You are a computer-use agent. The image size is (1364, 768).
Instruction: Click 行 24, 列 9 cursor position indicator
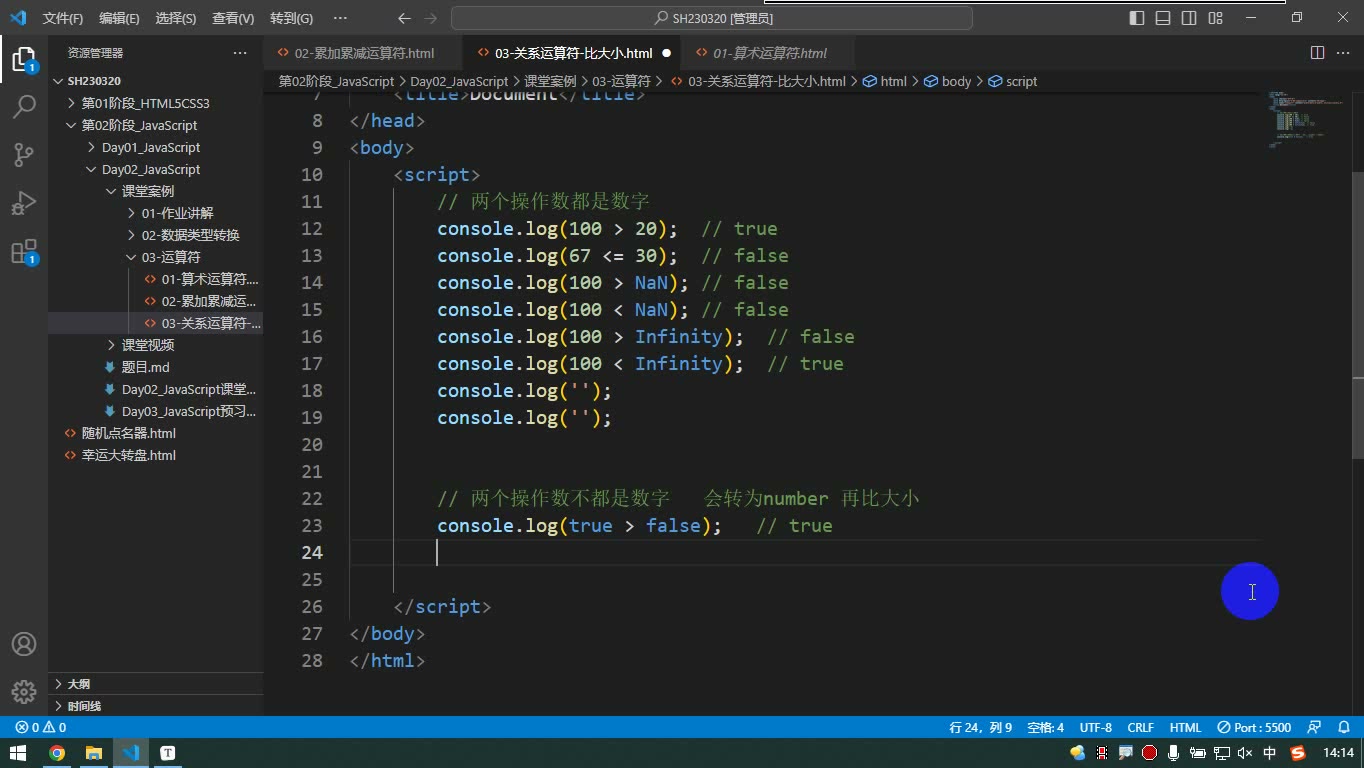[x=980, y=727]
